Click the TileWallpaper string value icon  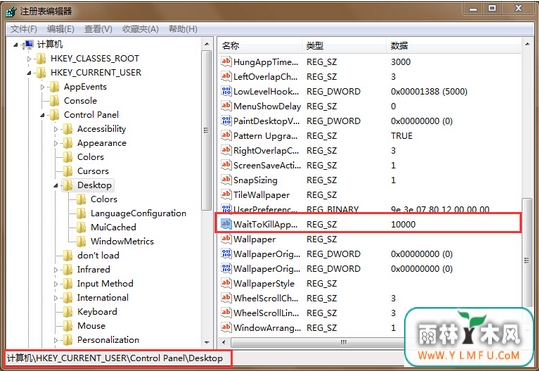(x=226, y=195)
